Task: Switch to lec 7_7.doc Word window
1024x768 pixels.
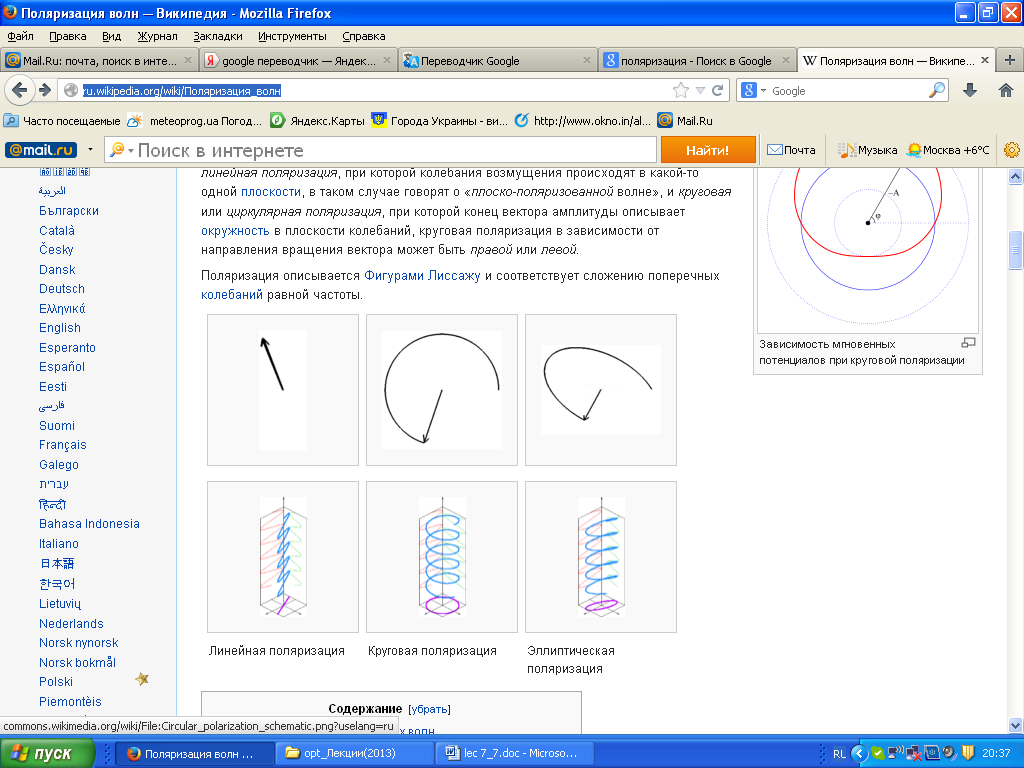Action: pyautogui.click(x=513, y=753)
